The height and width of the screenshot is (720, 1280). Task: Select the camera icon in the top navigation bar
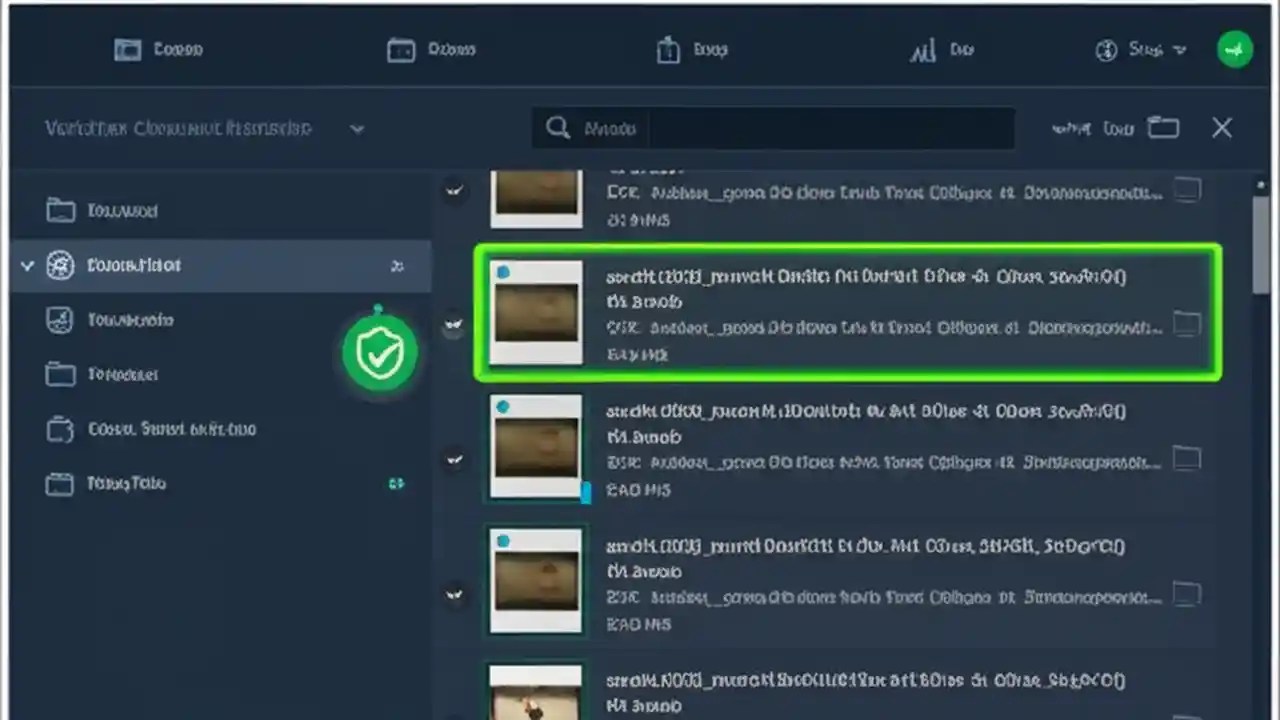pyautogui.click(x=127, y=48)
